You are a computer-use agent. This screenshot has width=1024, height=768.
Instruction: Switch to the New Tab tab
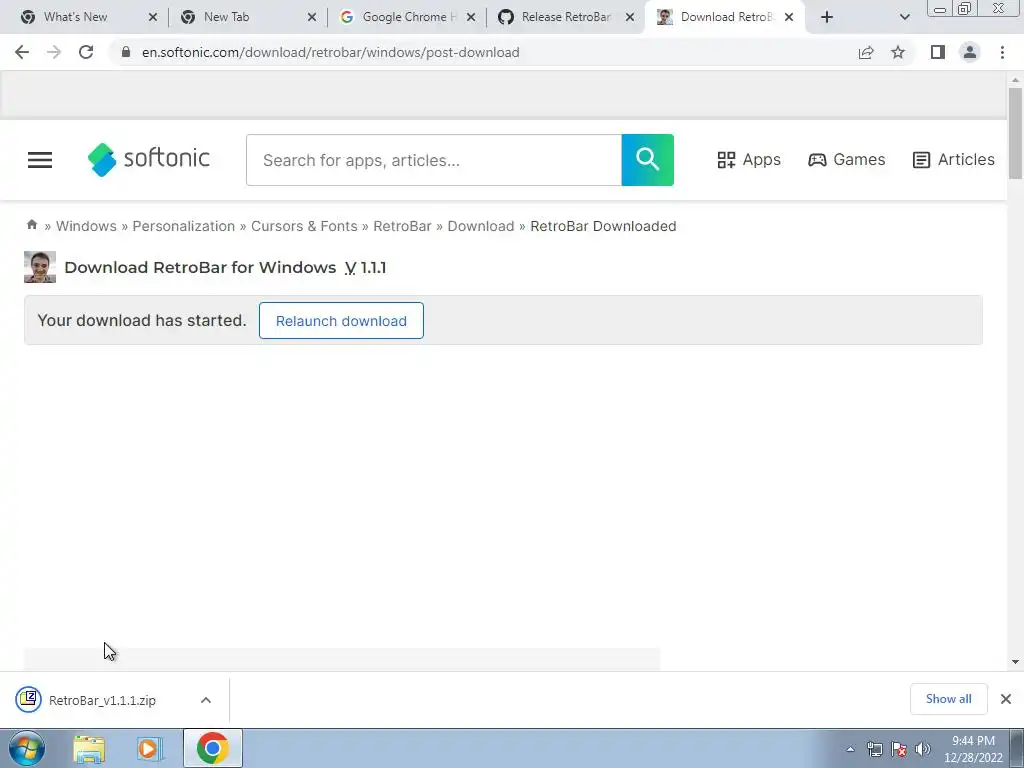pyautogui.click(x=226, y=17)
